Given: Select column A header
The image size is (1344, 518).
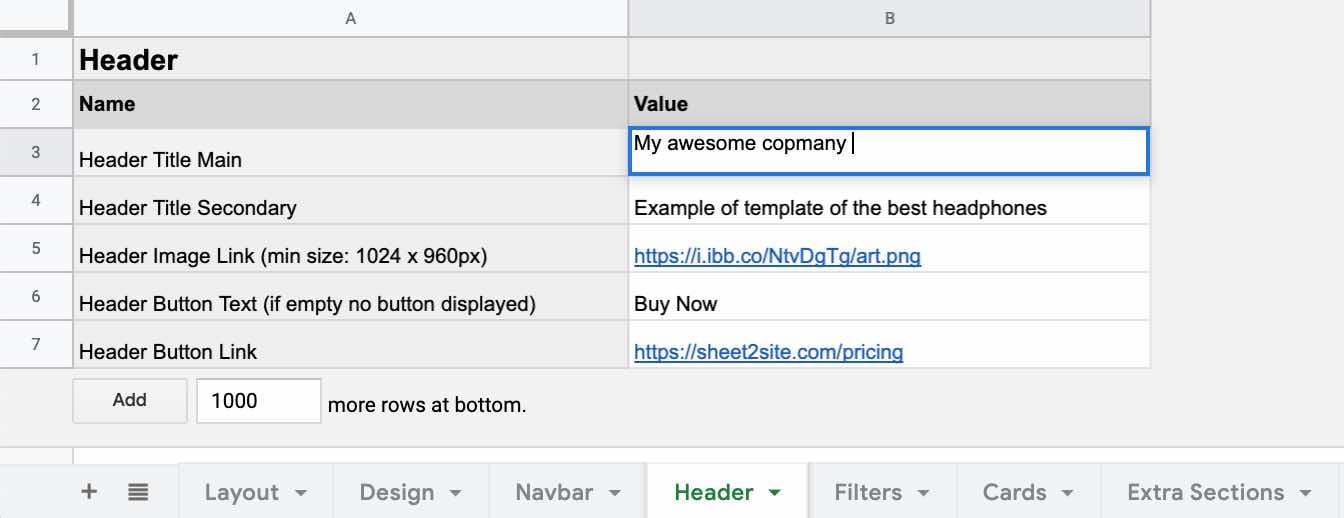Looking at the screenshot, I should (x=350, y=18).
